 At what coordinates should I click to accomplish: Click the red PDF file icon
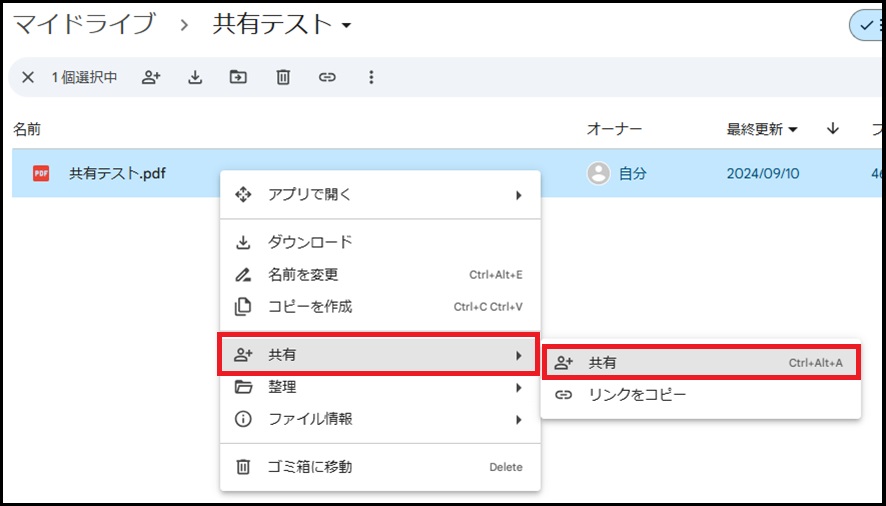coord(41,173)
